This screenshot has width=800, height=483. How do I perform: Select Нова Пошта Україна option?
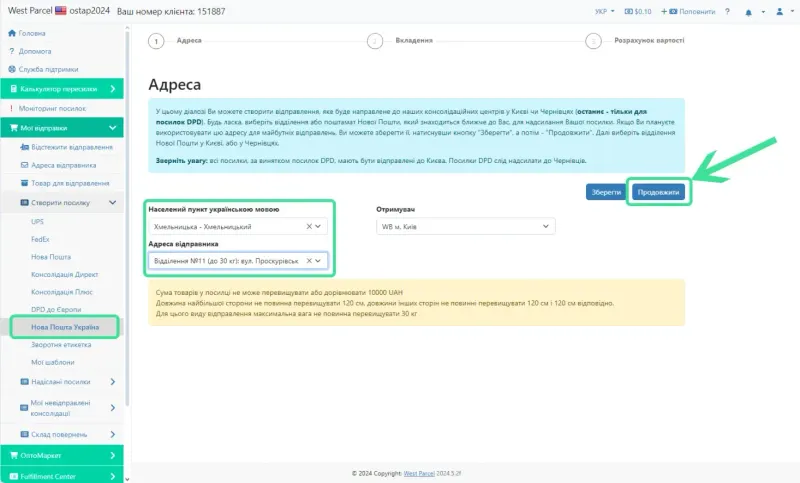65,327
